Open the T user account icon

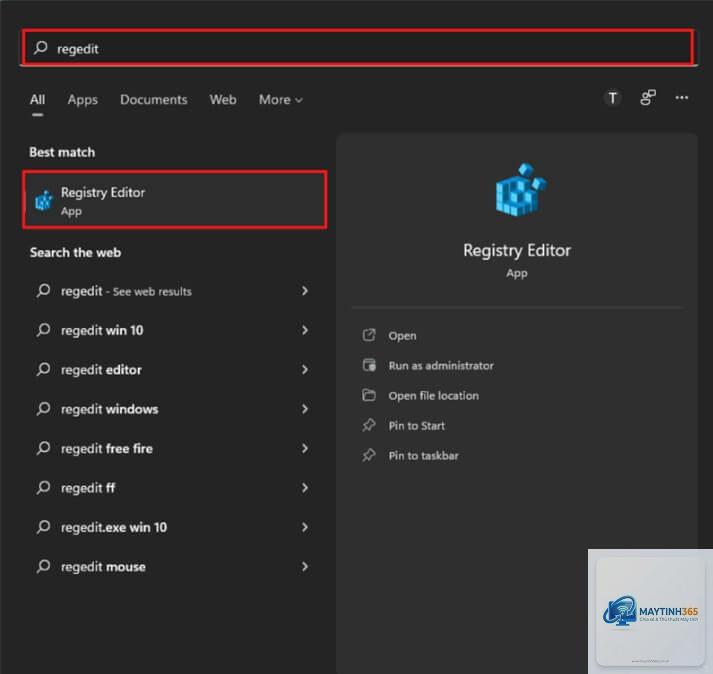point(613,98)
